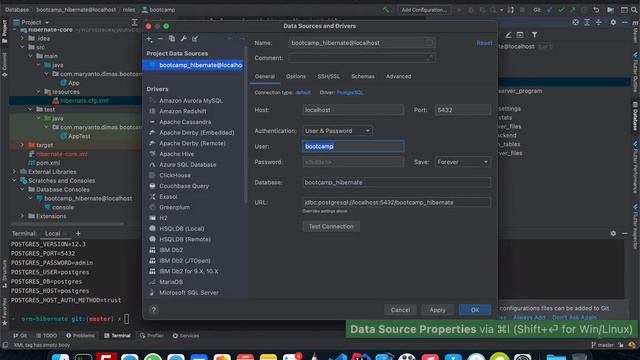This screenshot has height=360, width=640.
Task: Click the Git update project blue arrow icon
Action: pos(550,10)
